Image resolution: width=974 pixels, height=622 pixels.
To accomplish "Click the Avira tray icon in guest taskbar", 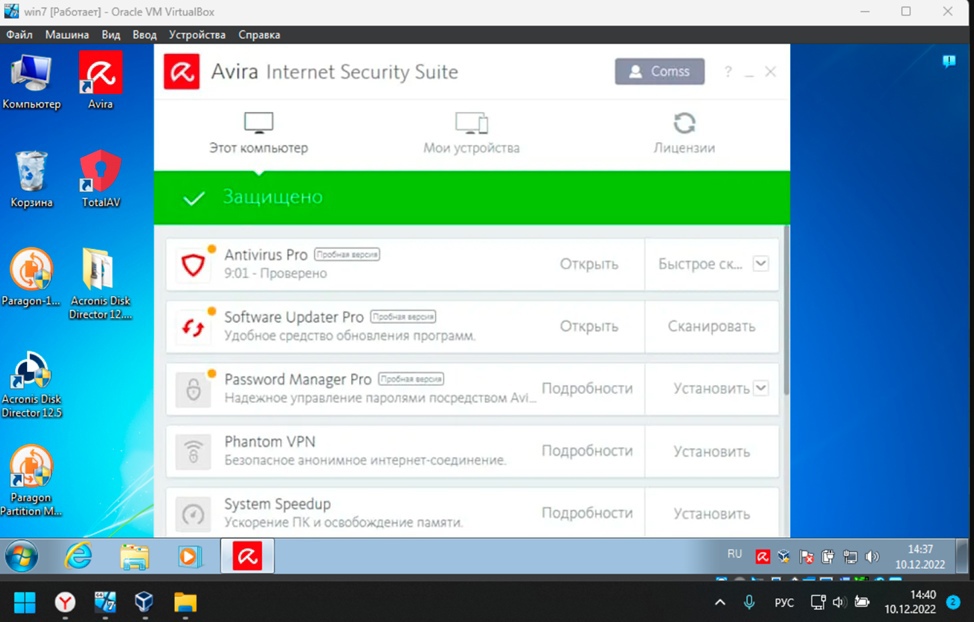I will [x=762, y=557].
